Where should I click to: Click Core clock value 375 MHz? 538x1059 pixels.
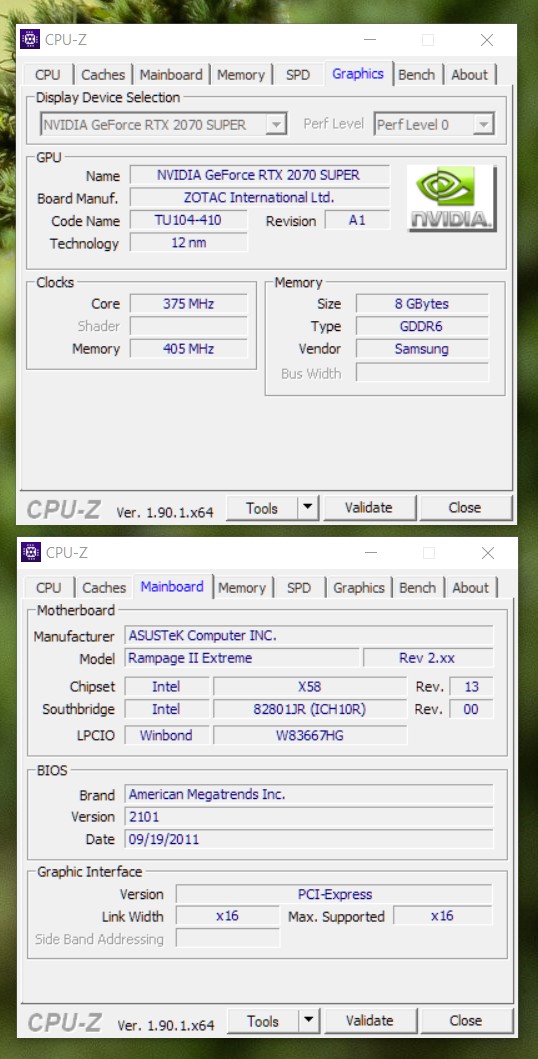188,303
